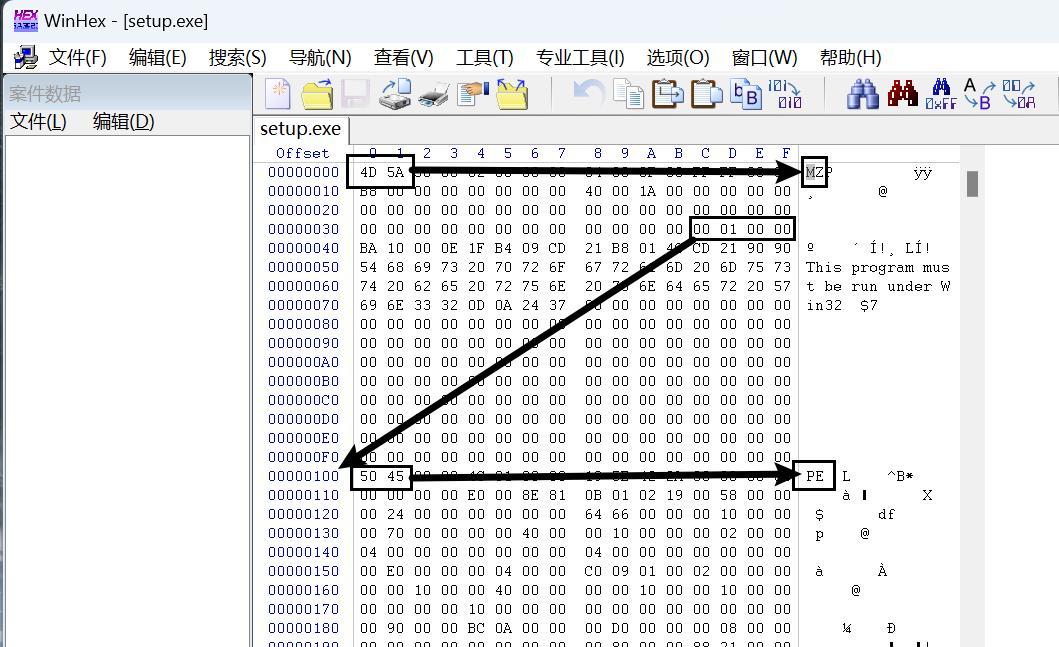Click the Copy Block two-pages icon
Screen dimensions: 1059x647
click(628, 94)
